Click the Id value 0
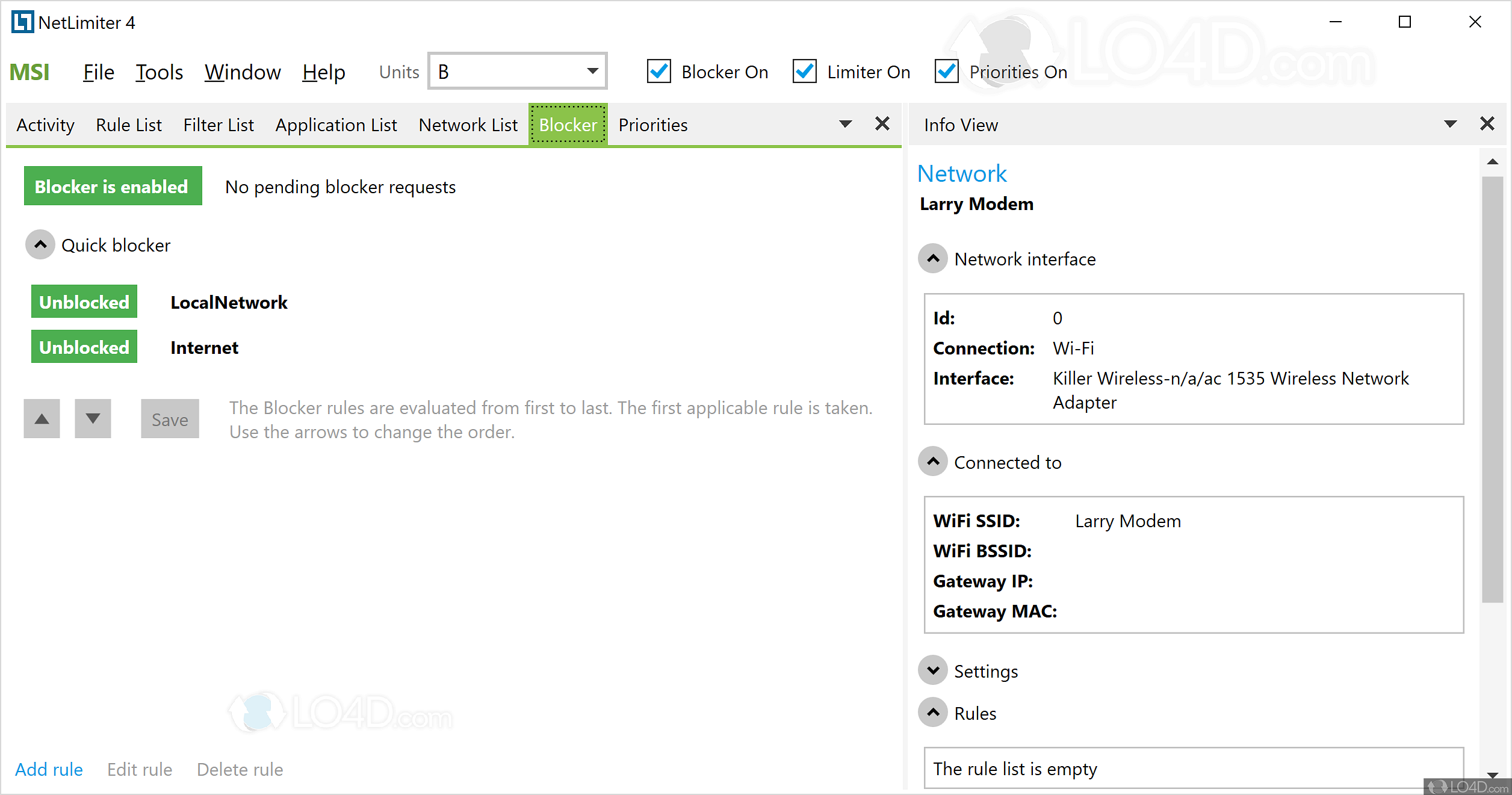 [1058, 318]
